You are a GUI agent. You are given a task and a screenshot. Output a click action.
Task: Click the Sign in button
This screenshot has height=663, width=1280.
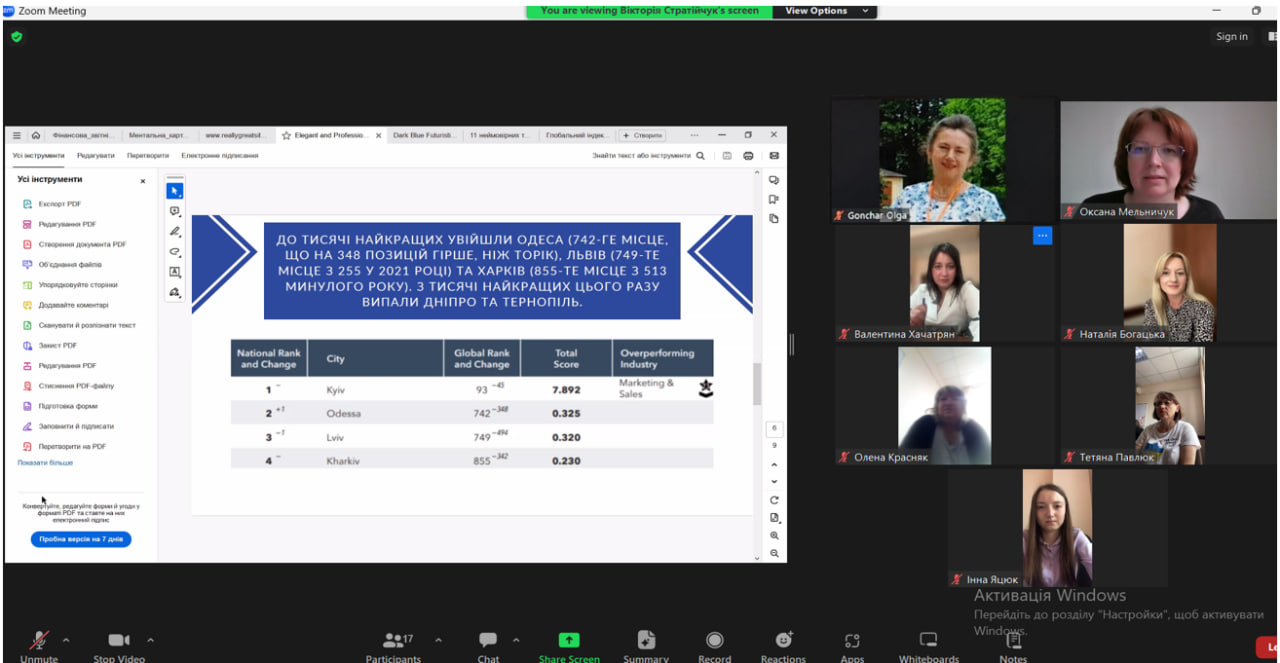[x=1231, y=37]
